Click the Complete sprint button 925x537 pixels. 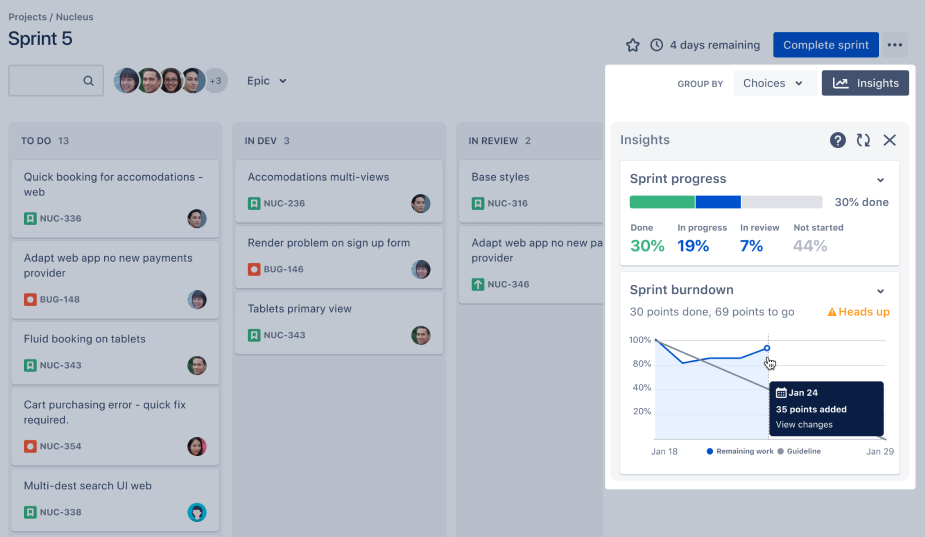pos(825,45)
